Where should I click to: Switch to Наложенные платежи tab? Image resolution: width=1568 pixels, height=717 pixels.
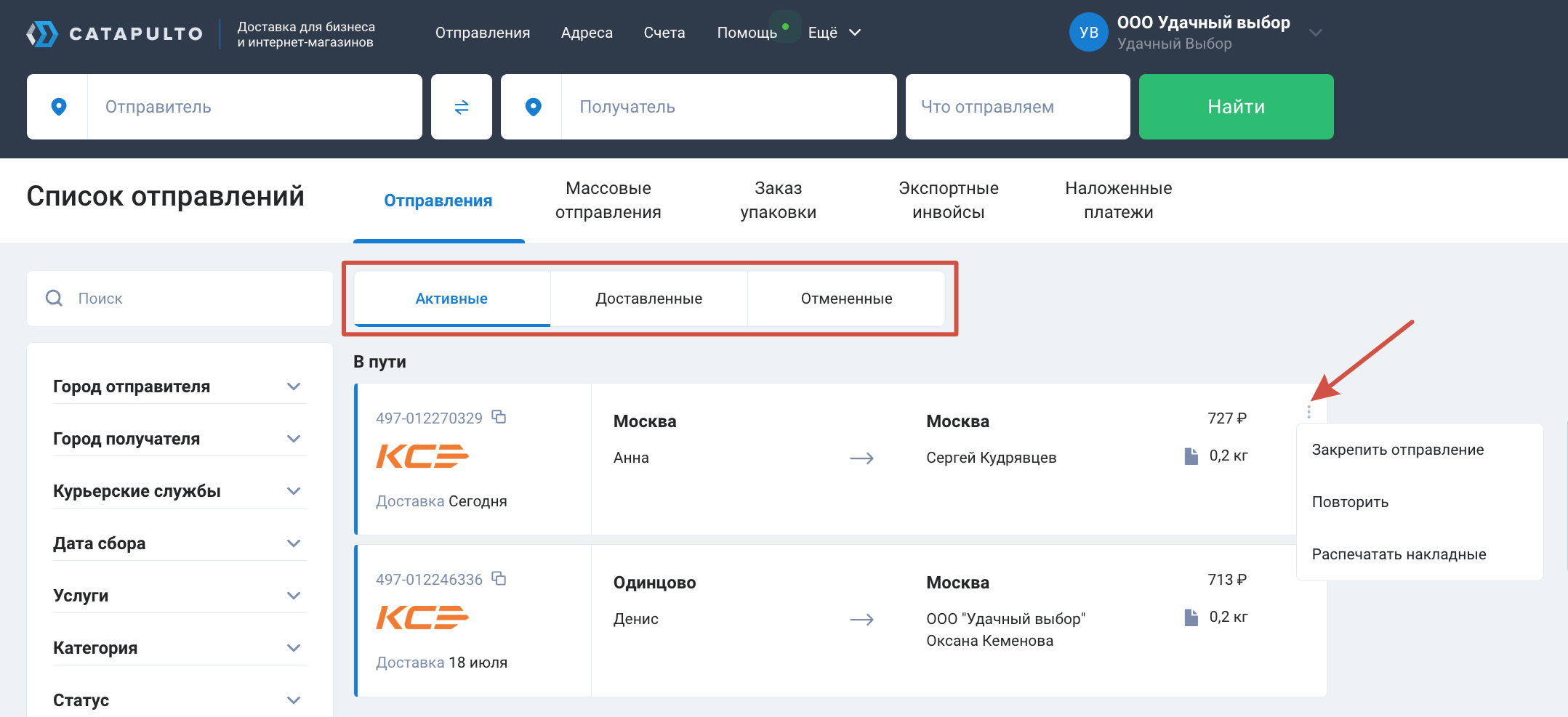1119,200
